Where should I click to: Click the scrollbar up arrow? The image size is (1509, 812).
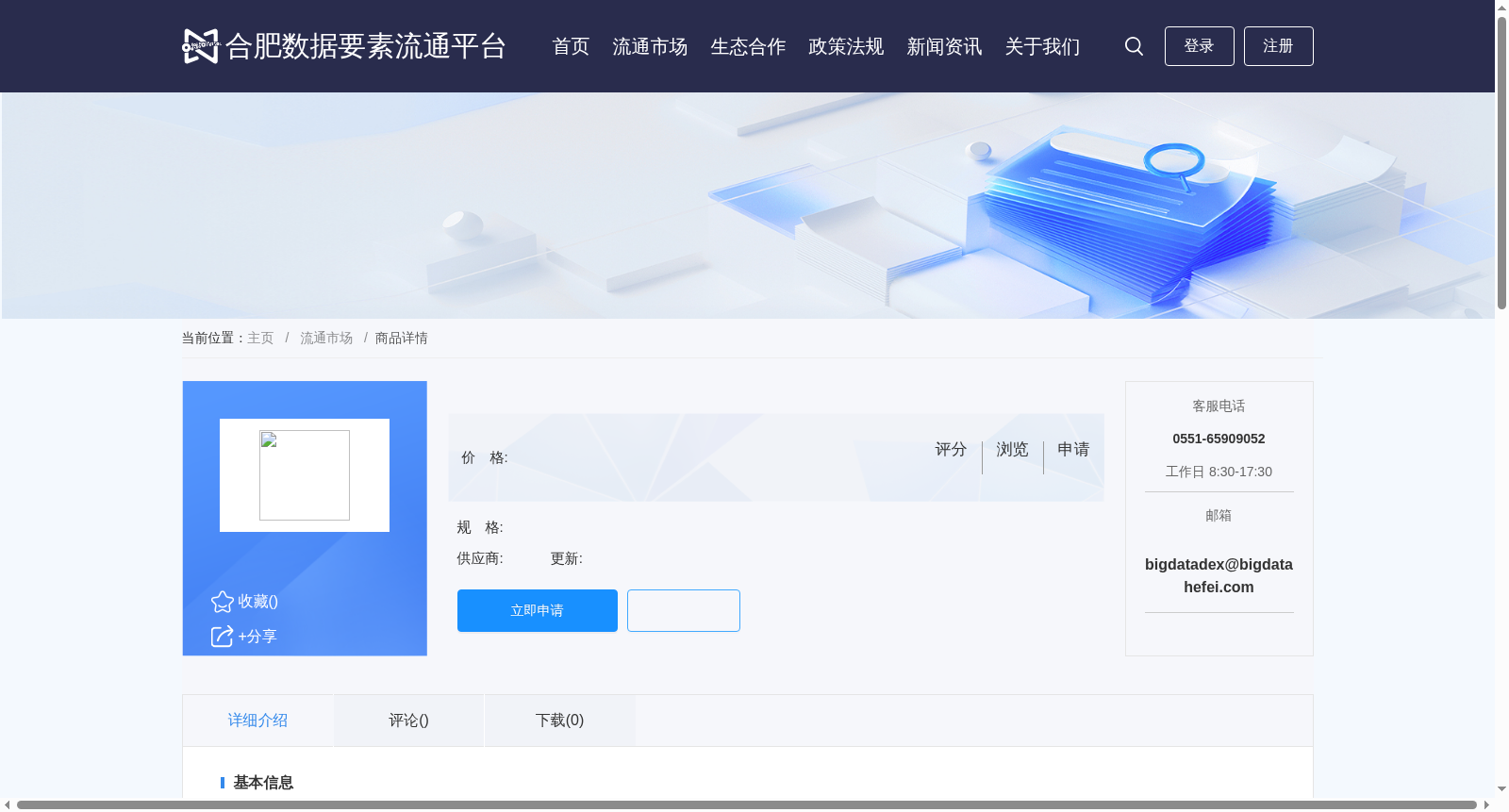pos(1501,8)
